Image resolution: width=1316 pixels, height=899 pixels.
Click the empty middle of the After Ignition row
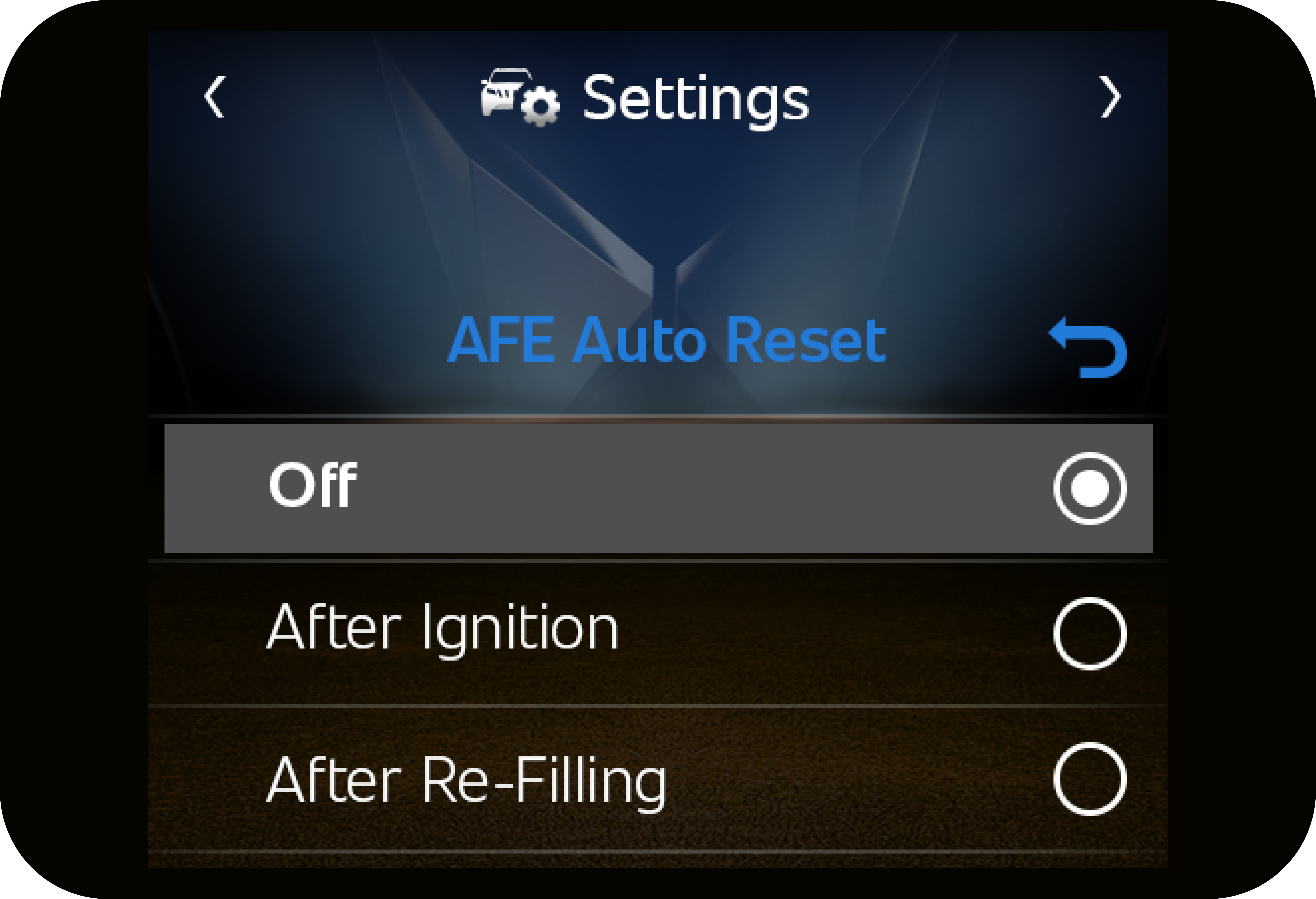pos(821,633)
